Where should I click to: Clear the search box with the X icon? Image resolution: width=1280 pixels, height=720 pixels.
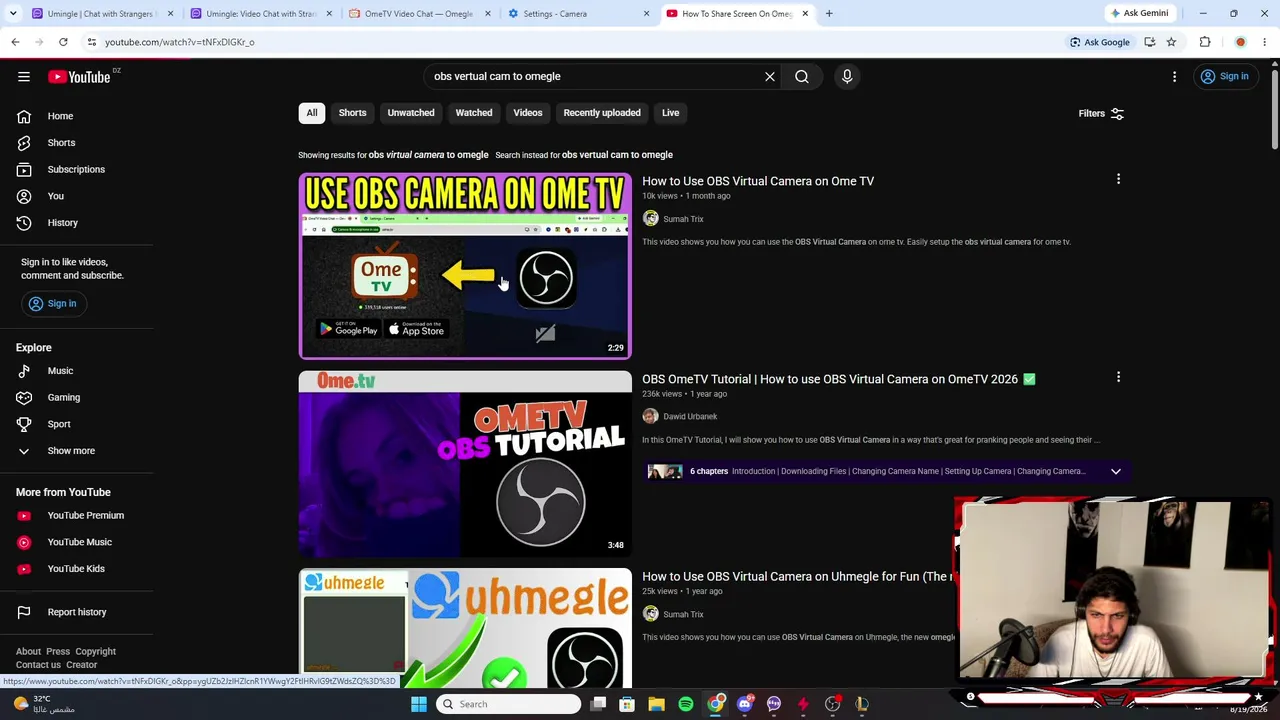coord(770,76)
